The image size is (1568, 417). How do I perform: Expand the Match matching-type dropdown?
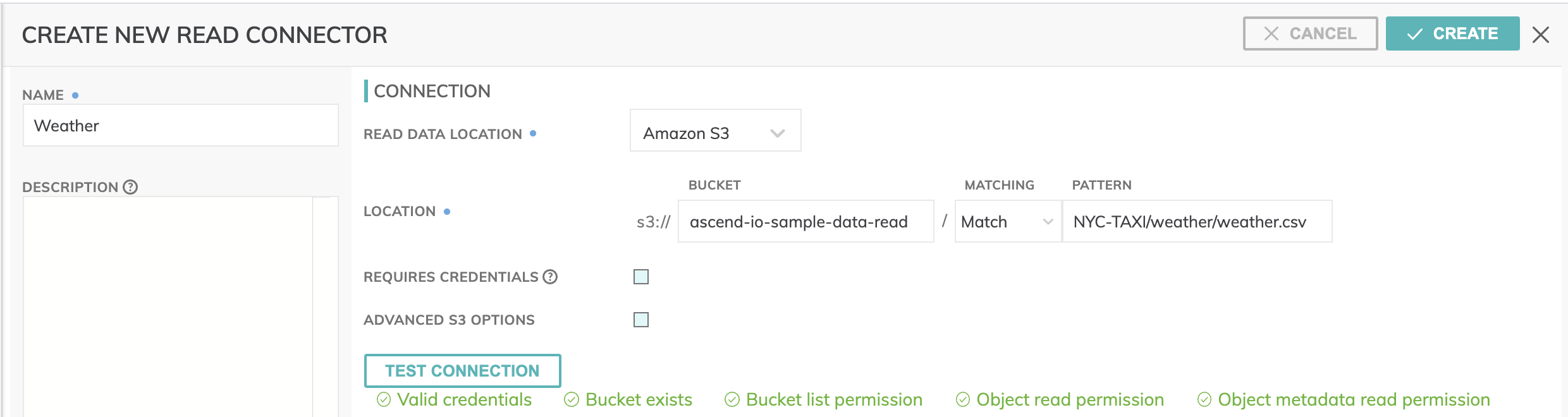(x=1008, y=221)
